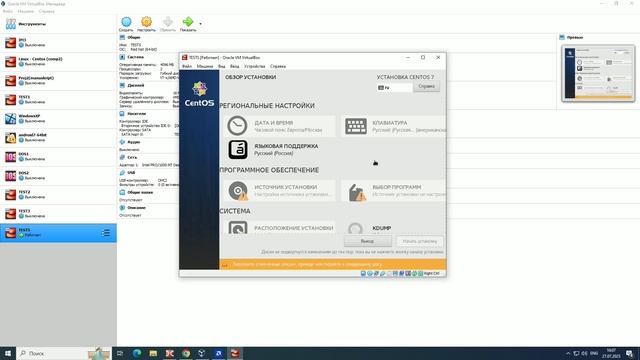Open ДАТА И ВРЕМЯ clock icon
The height and width of the screenshot is (360, 640).
[x=237, y=126]
